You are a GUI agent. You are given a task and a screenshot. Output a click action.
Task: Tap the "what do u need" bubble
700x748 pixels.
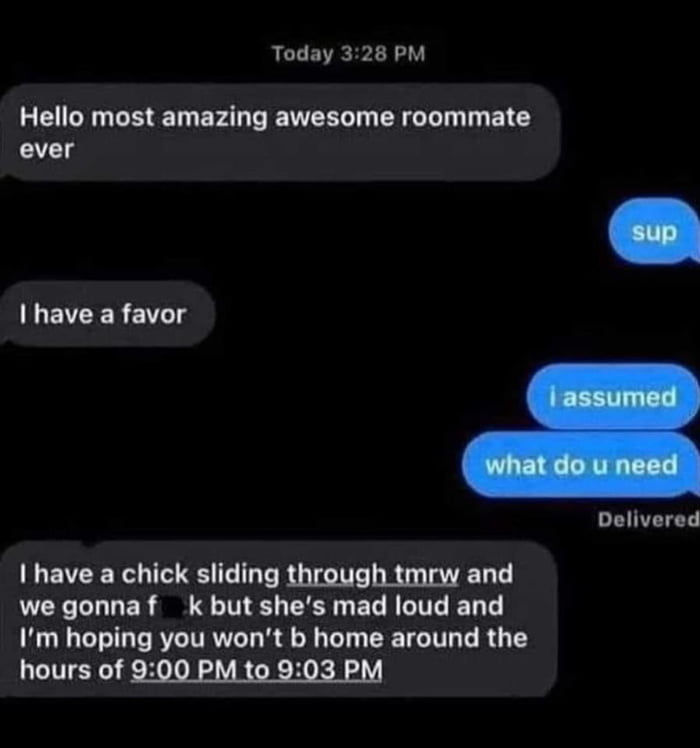(x=581, y=464)
